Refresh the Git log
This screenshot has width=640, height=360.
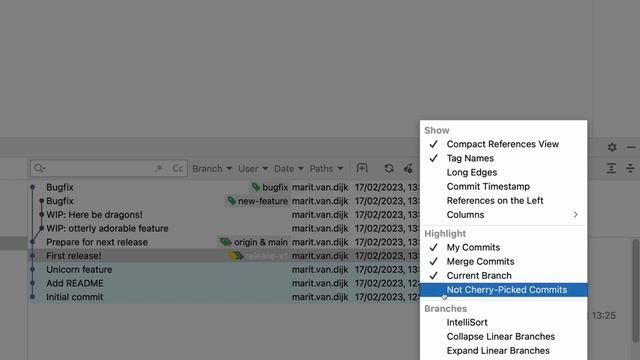[x=389, y=168]
